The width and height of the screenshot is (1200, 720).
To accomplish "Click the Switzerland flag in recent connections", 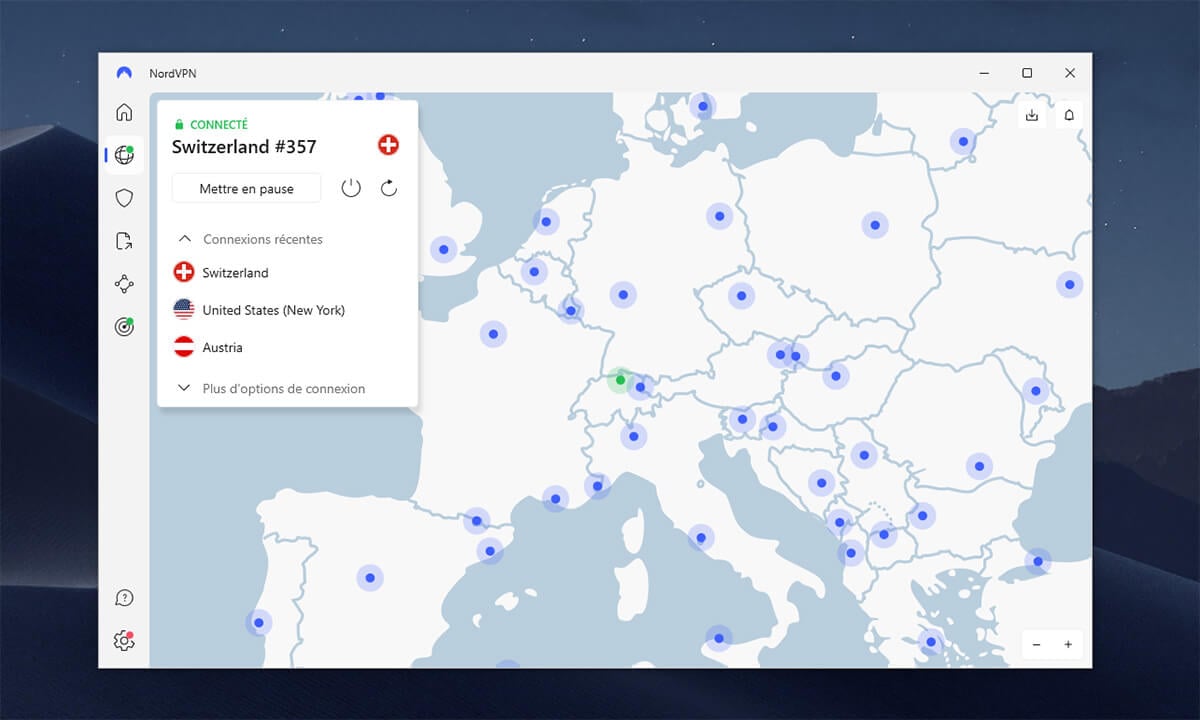I will [x=184, y=272].
